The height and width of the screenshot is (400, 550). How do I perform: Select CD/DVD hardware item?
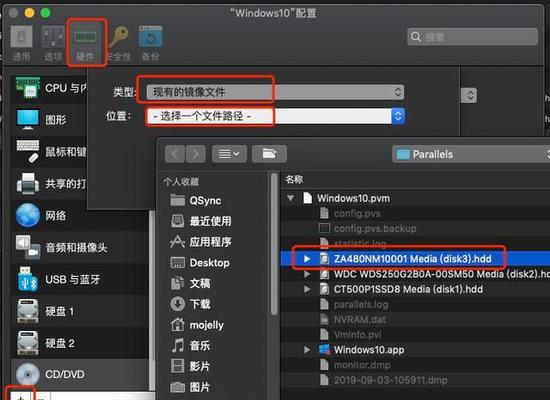(80, 374)
